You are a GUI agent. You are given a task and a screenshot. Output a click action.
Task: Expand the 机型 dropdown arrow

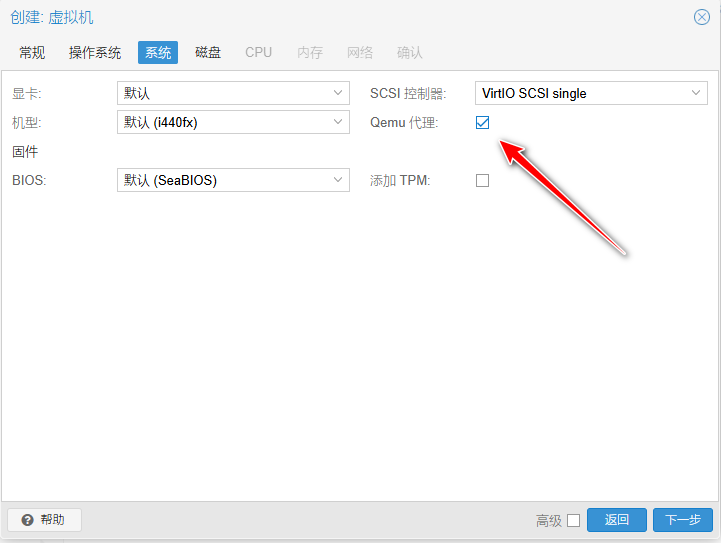338,122
